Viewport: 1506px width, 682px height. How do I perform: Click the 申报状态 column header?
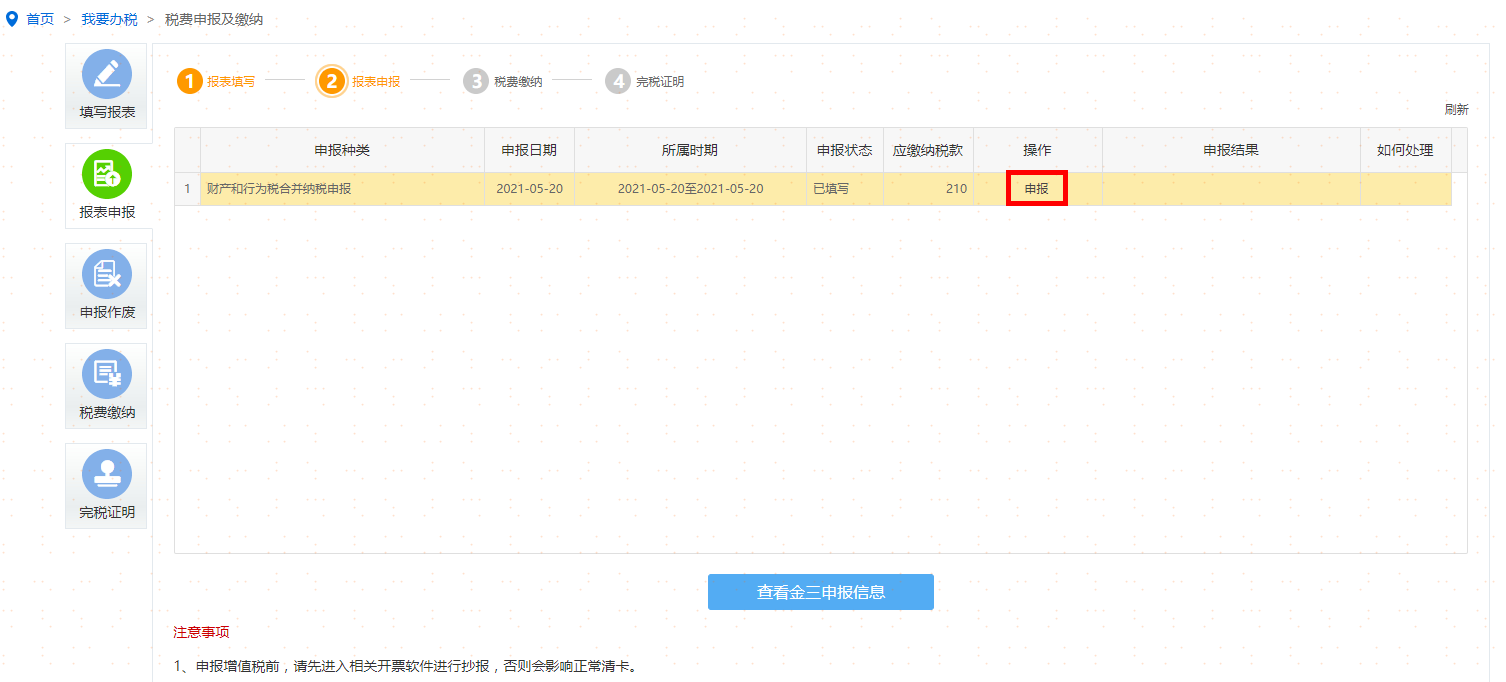coord(845,150)
